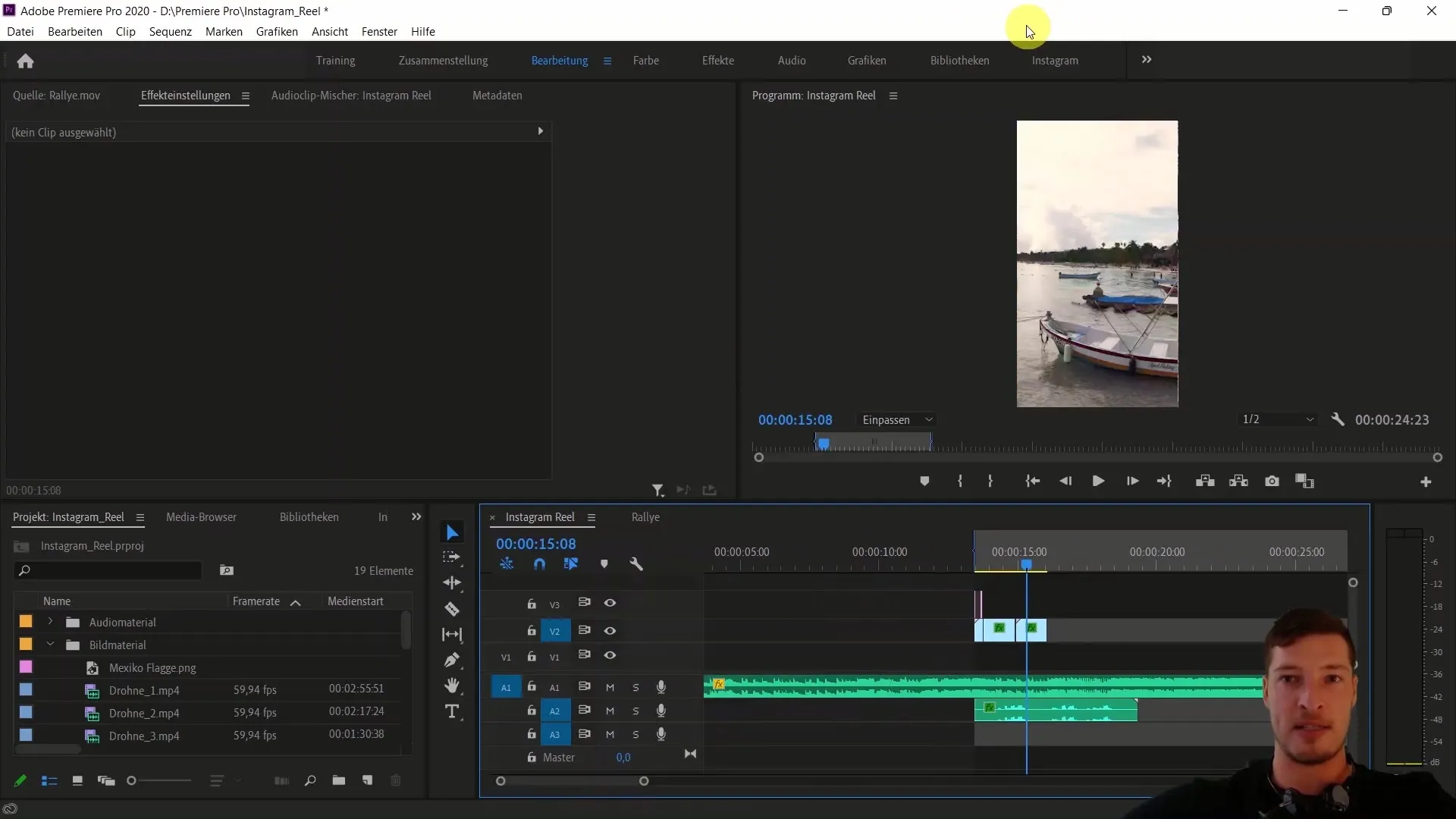
Task: Select the Razor tool
Action: pos(452,609)
